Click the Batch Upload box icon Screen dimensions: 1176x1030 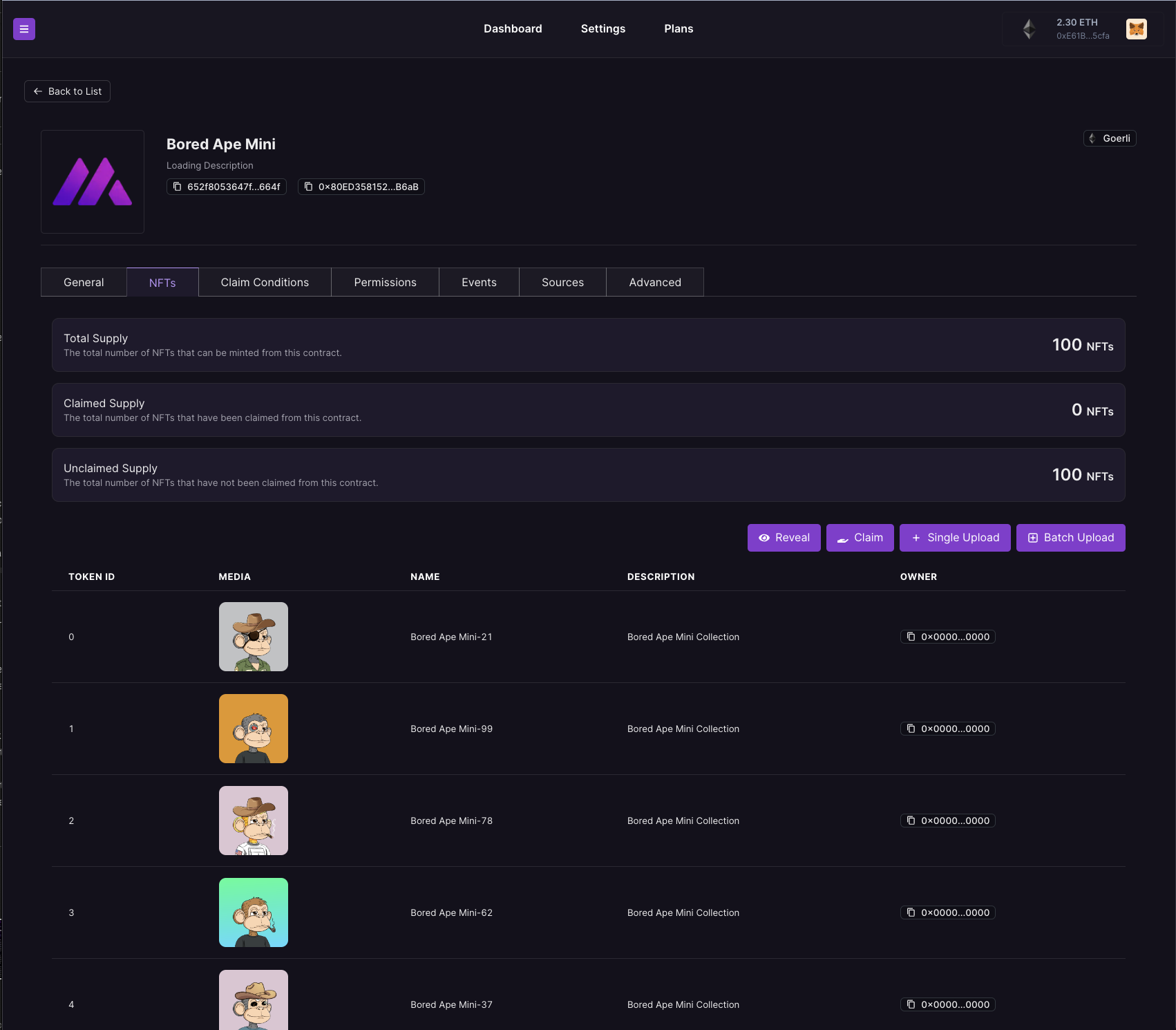click(x=1033, y=538)
